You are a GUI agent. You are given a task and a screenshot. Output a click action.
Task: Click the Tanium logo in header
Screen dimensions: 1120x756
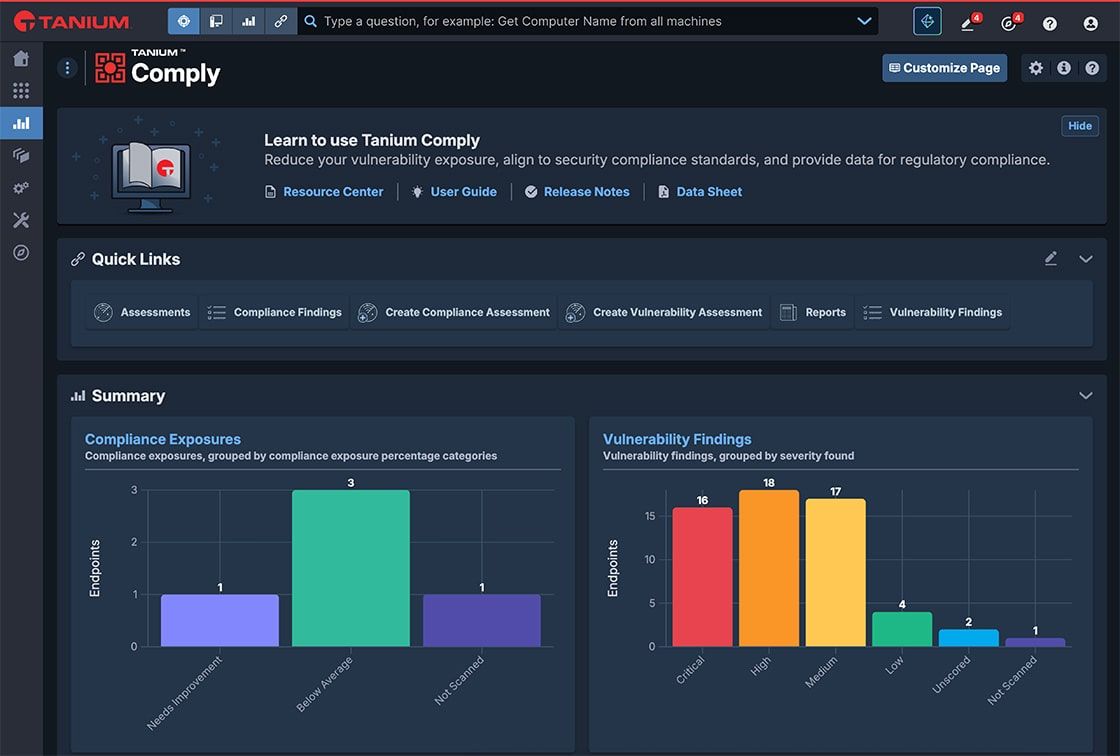pos(71,21)
